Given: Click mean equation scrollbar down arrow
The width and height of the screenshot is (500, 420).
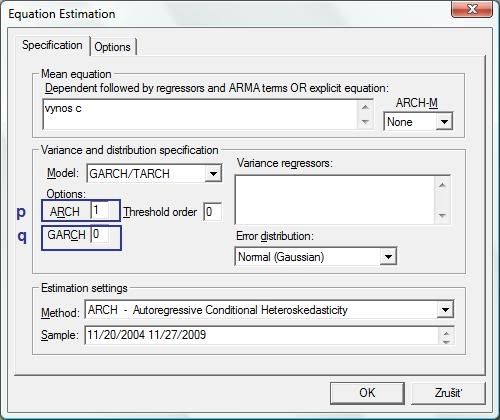Looking at the screenshot, I should [x=365, y=122].
